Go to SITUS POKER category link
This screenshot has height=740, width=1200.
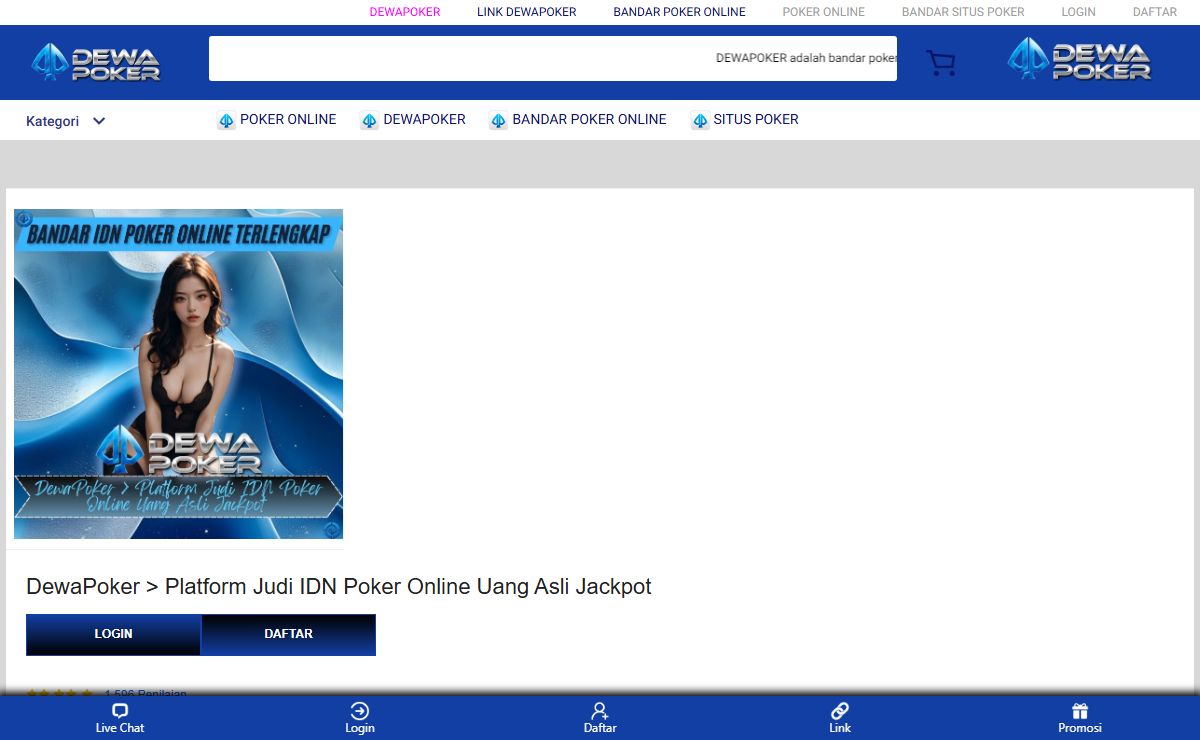click(x=756, y=119)
